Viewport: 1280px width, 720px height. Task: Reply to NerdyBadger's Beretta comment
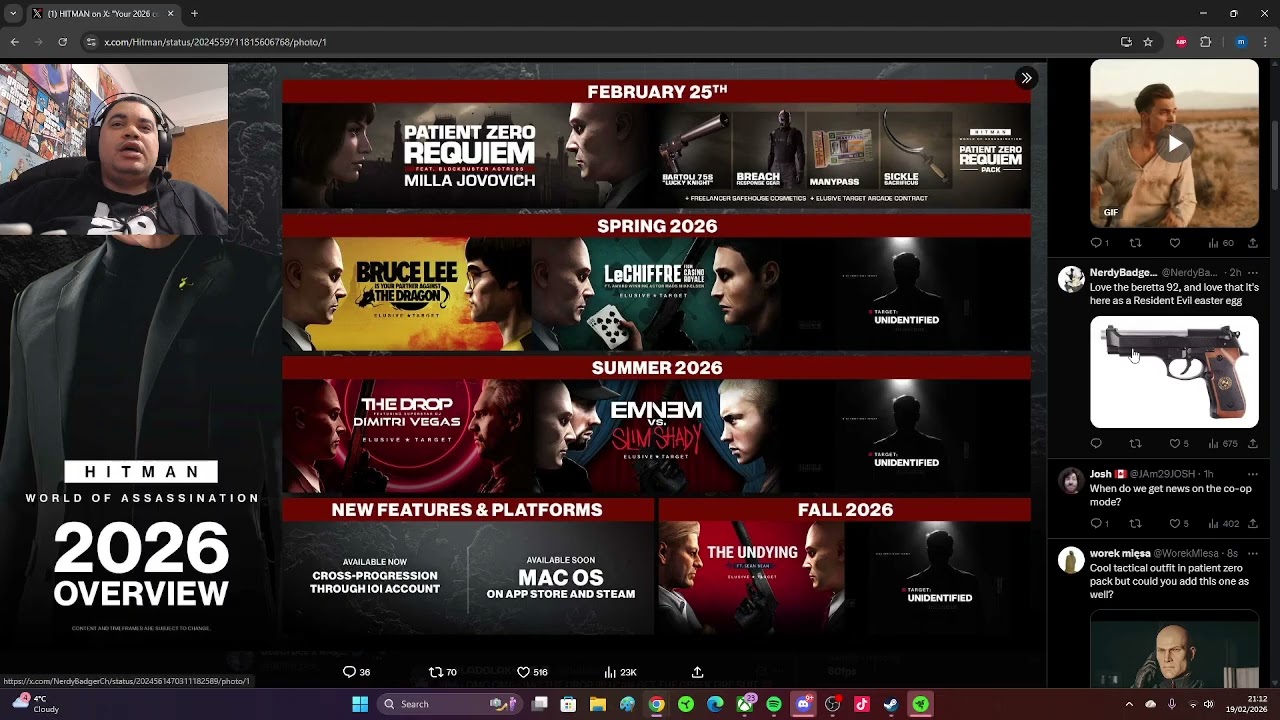(1096, 443)
